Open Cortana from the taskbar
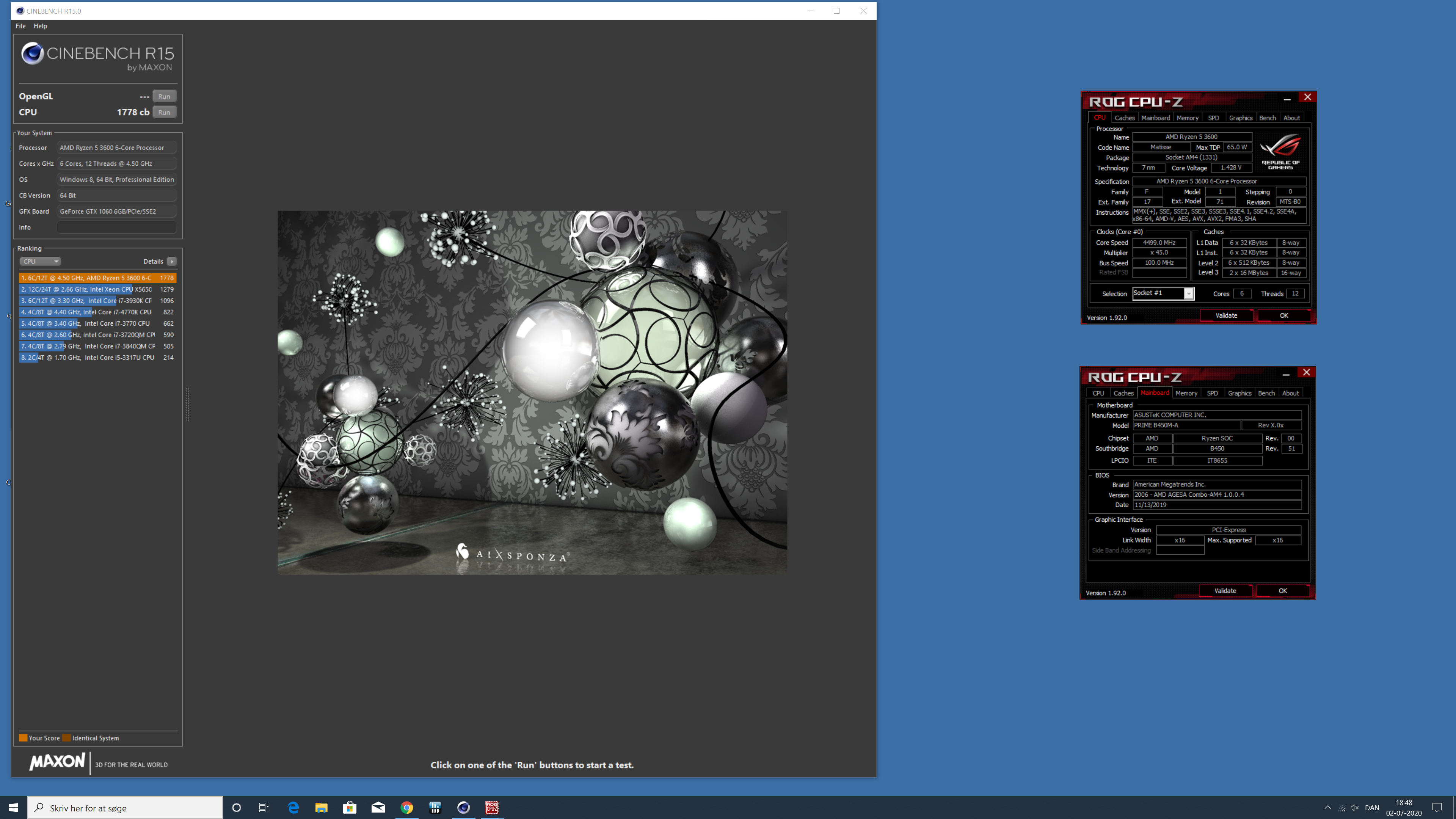1456x819 pixels. tap(236, 808)
